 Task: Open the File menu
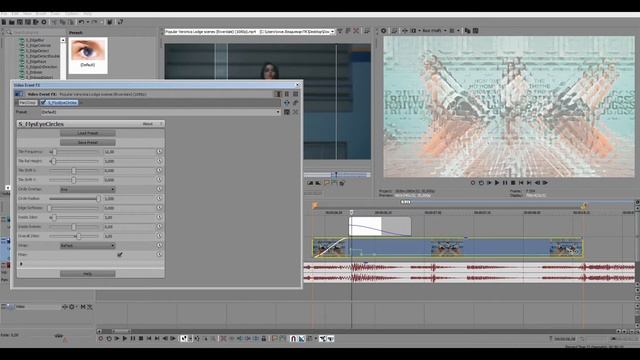(x=4, y=14)
